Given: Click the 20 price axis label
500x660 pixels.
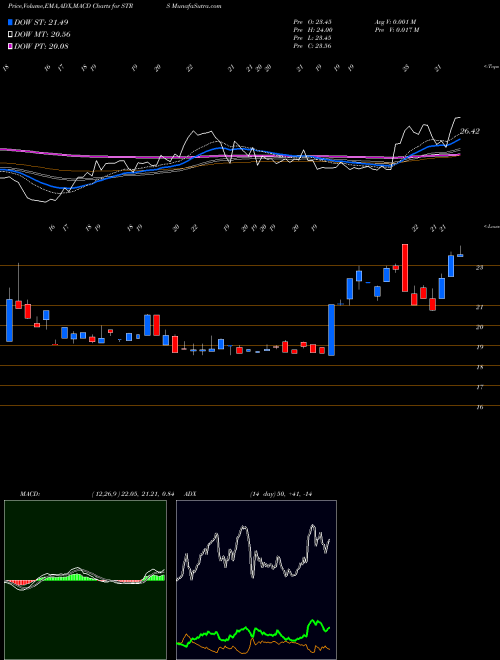Looking at the screenshot, I should click(x=479, y=327).
